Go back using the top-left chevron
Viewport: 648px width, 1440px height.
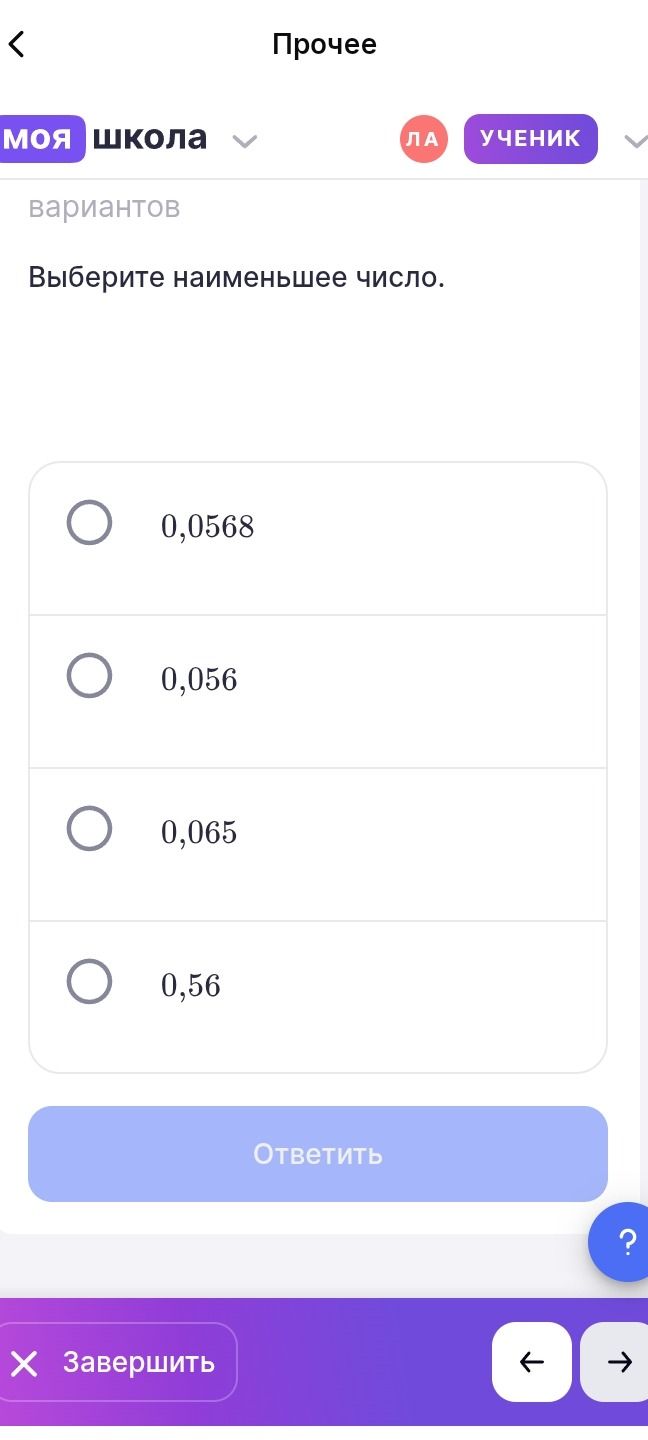coord(16,44)
